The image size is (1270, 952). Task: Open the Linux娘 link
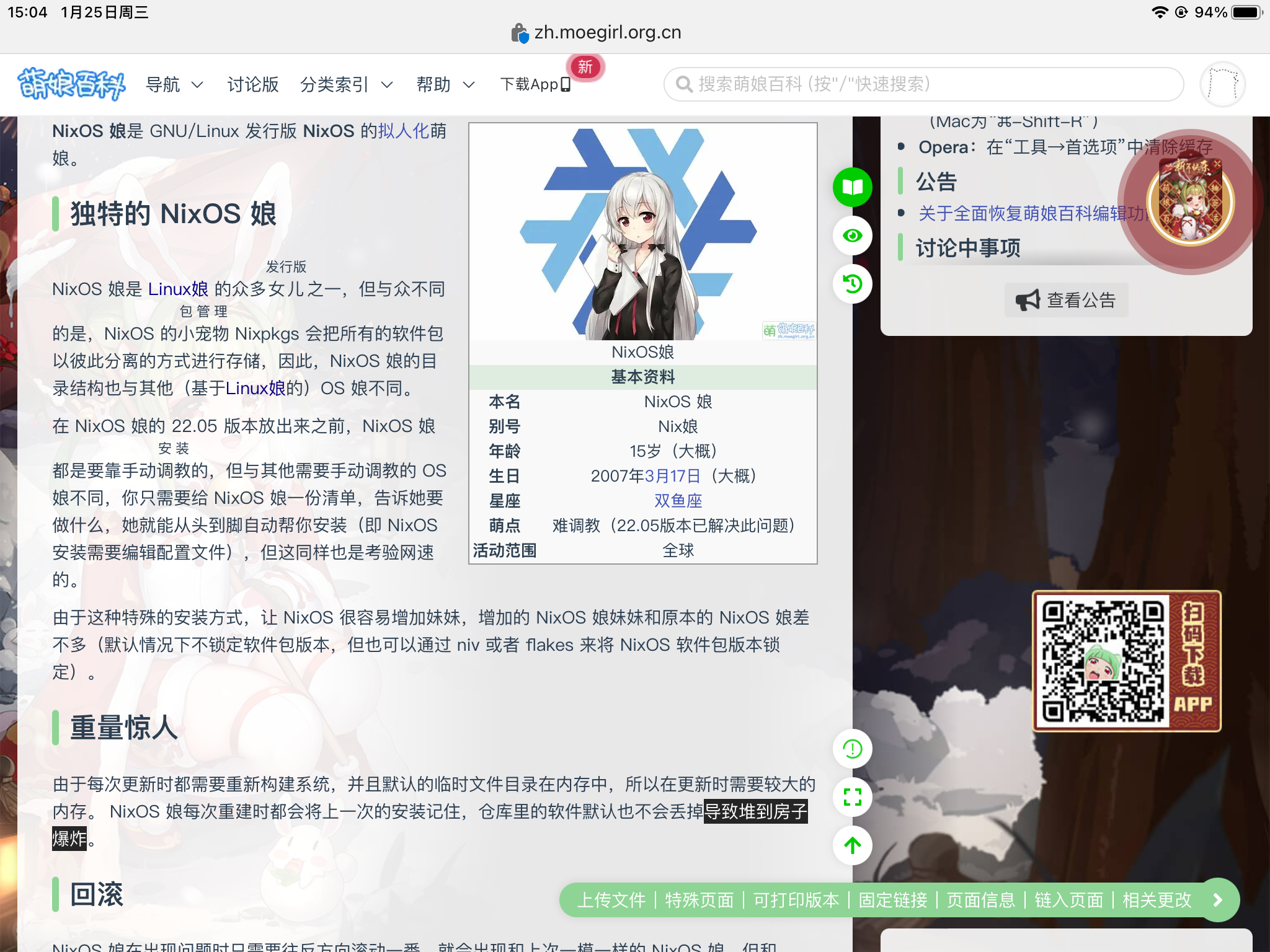[x=179, y=289]
